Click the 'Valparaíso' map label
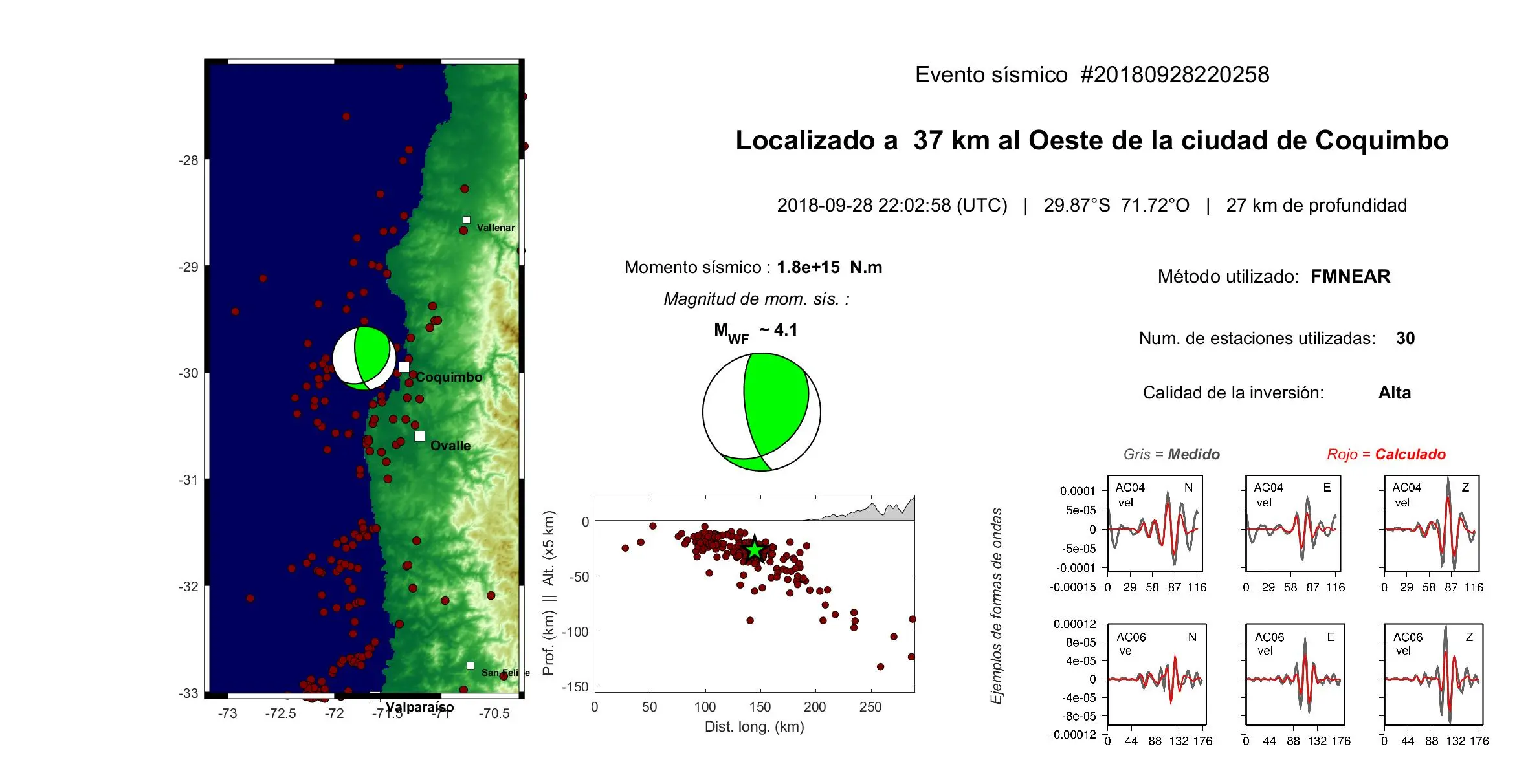The height and width of the screenshot is (784, 1539). [419, 707]
